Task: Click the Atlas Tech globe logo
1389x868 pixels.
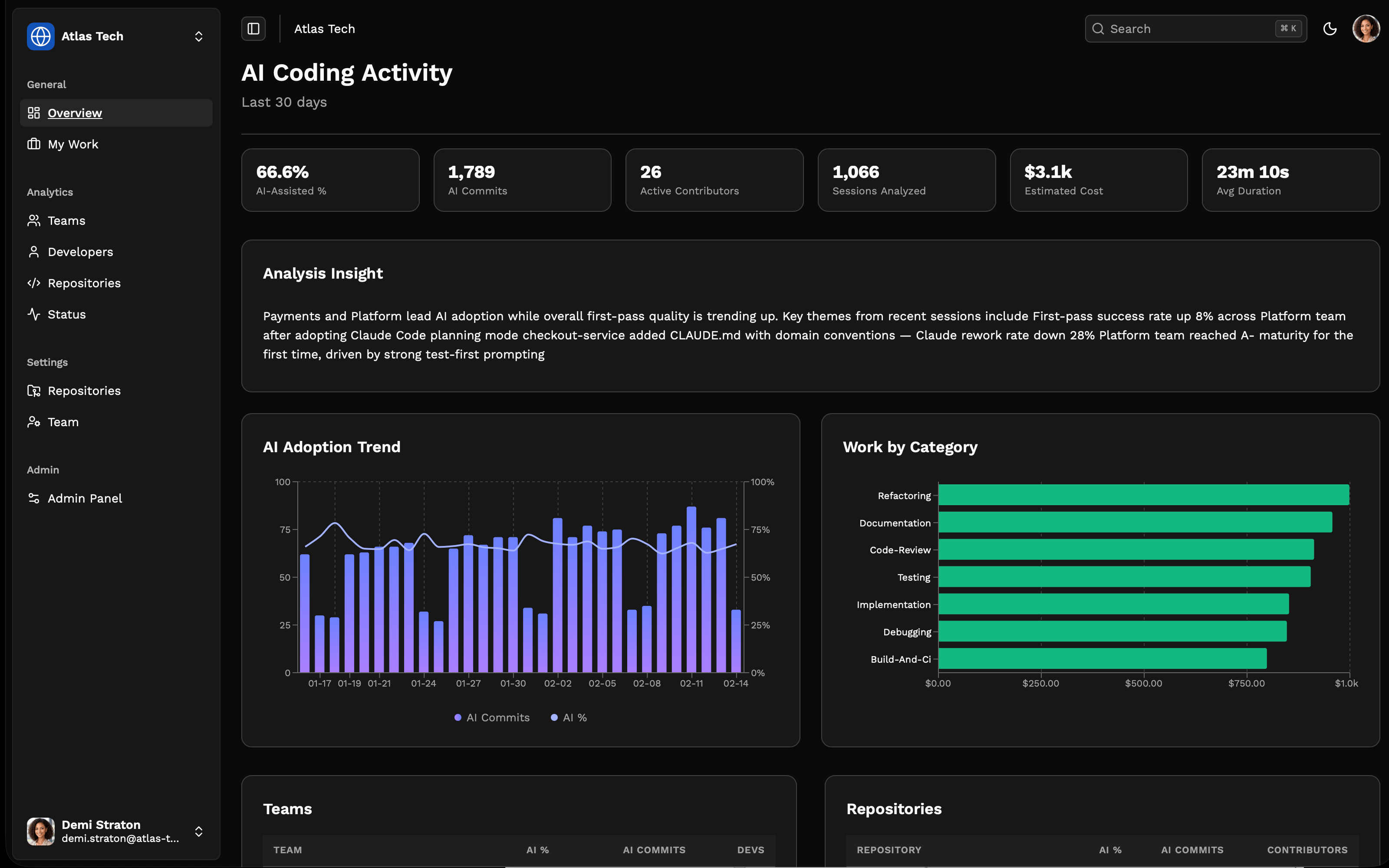Action: point(41,36)
